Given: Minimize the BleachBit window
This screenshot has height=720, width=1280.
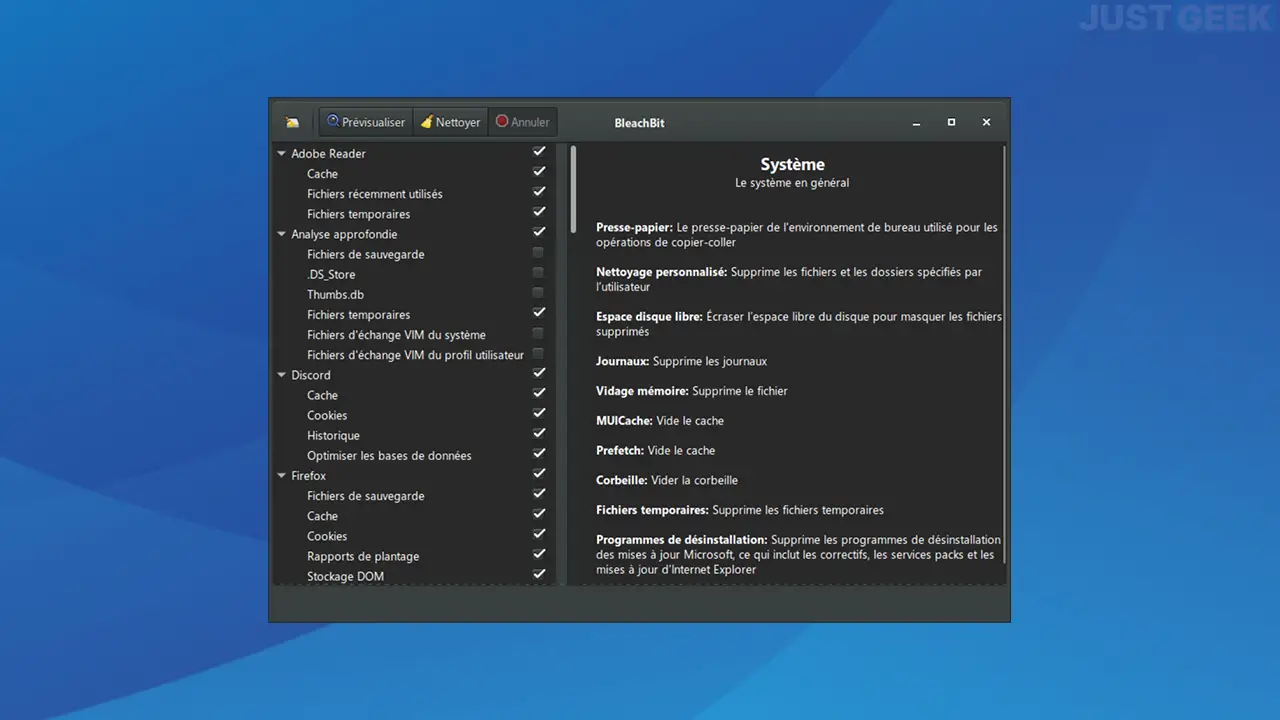Looking at the screenshot, I should tap(916, 122).
